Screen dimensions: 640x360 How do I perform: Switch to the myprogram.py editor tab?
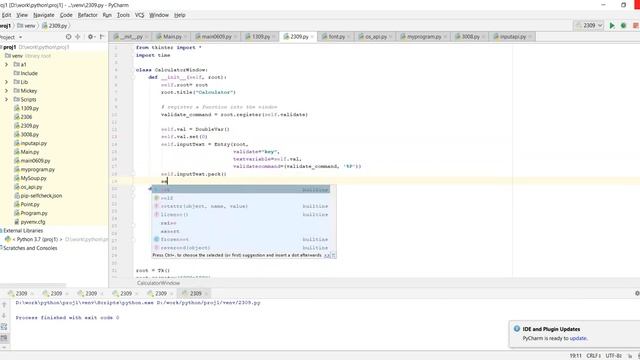coord(424,37)
